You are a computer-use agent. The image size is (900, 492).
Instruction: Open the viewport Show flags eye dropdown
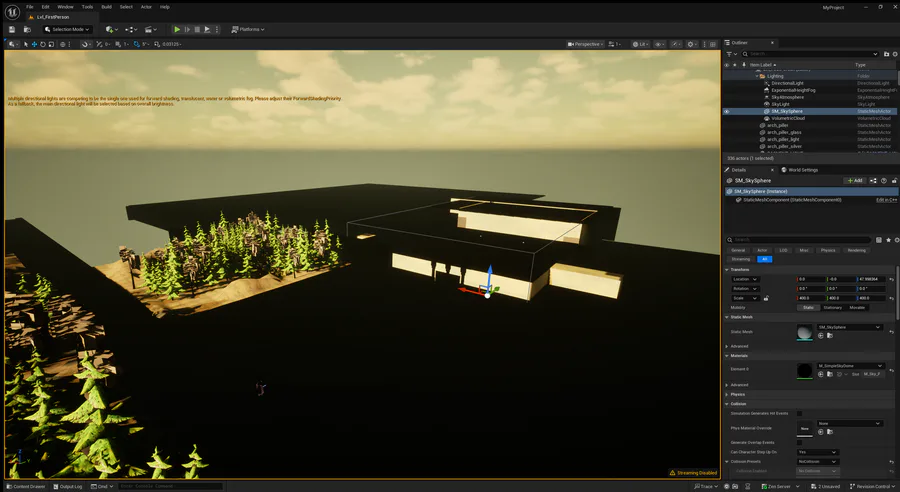660,44
